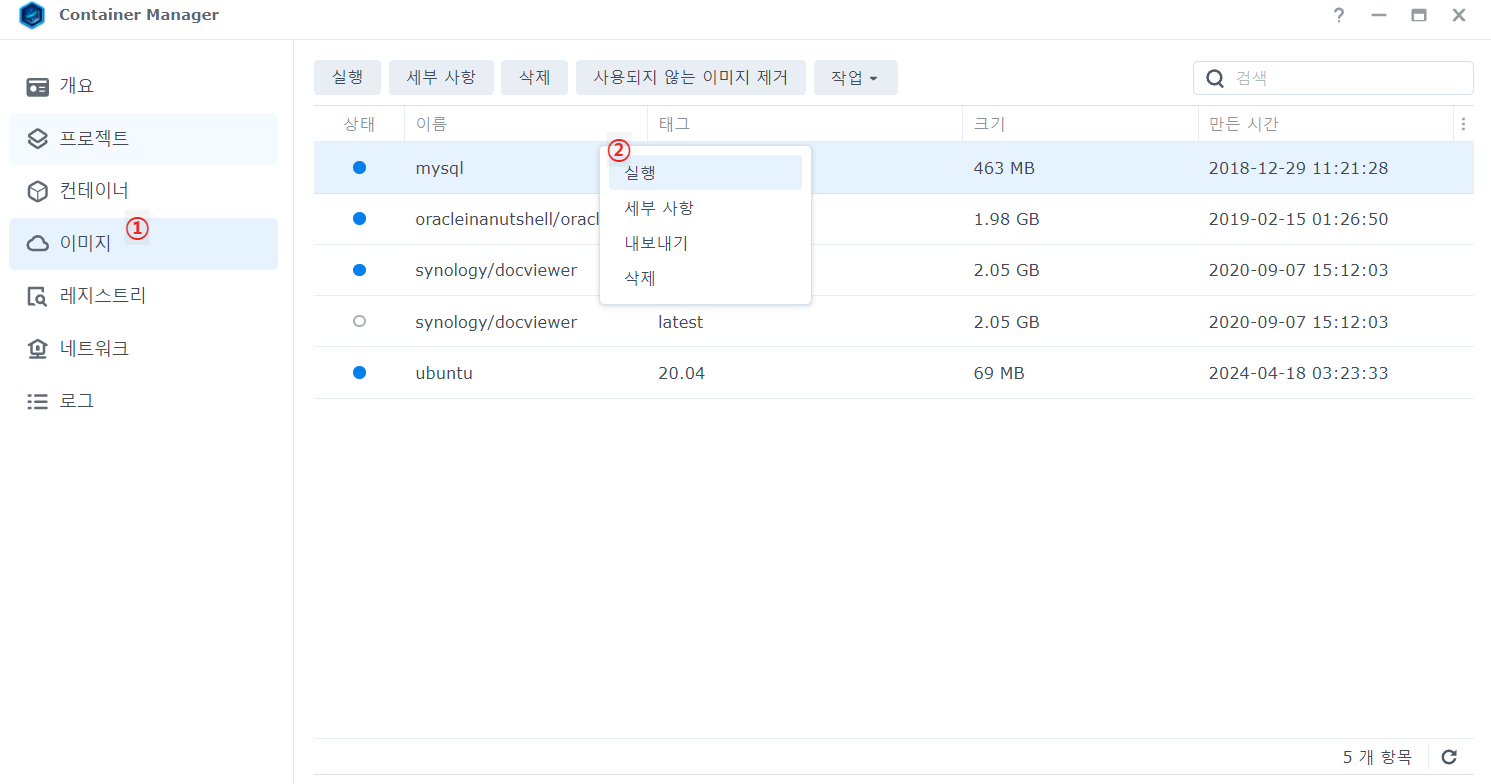Viewport: 1491px width, 784px height.
Task: Click the 프로젝트 layers sidebar icon
Action: [x=38, y=138]
